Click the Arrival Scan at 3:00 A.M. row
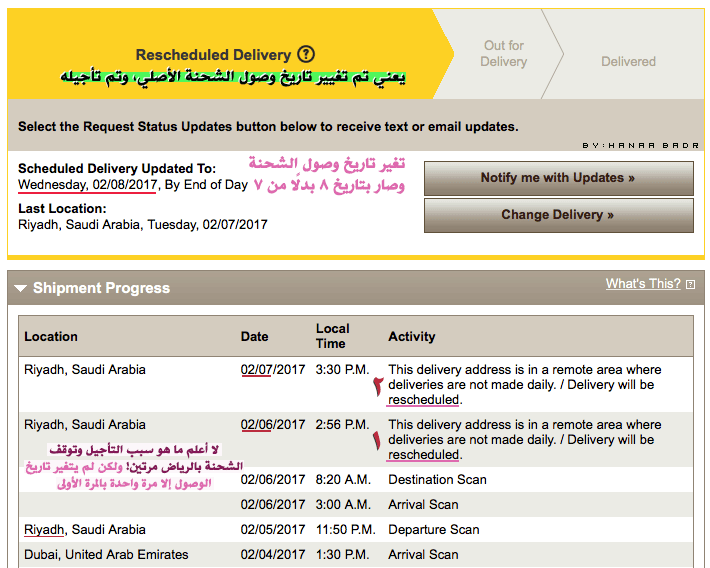The width and height of the screenshot is (710, 568). [x=423, y=505]
